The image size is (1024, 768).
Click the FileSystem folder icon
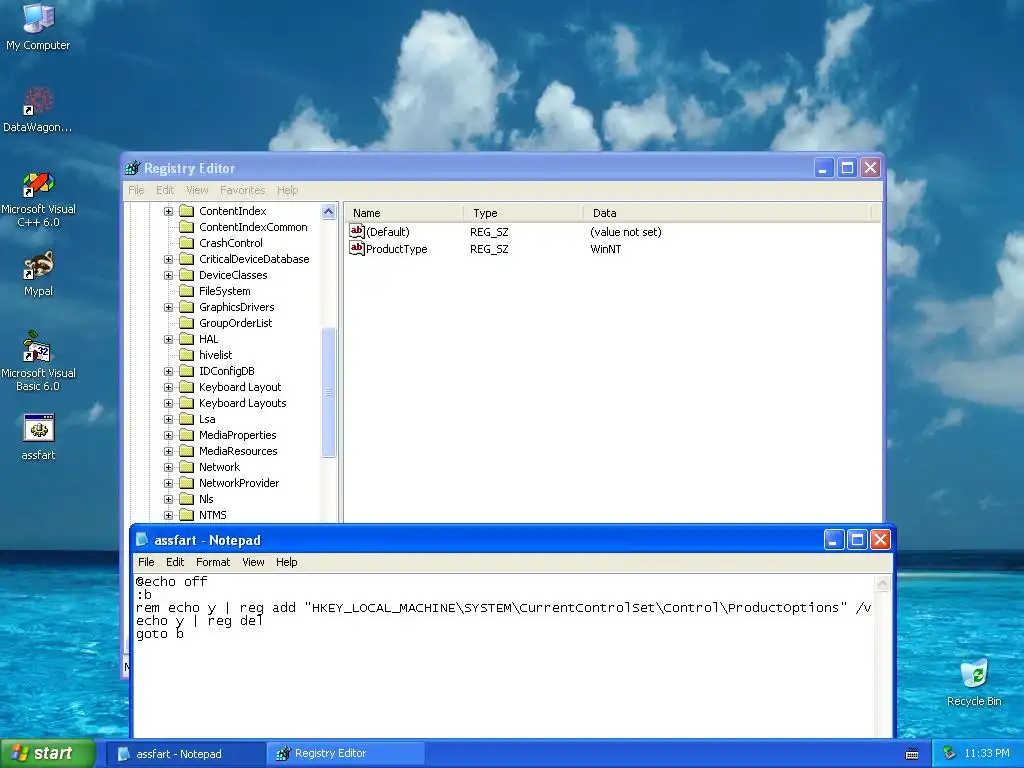[187, 291]
